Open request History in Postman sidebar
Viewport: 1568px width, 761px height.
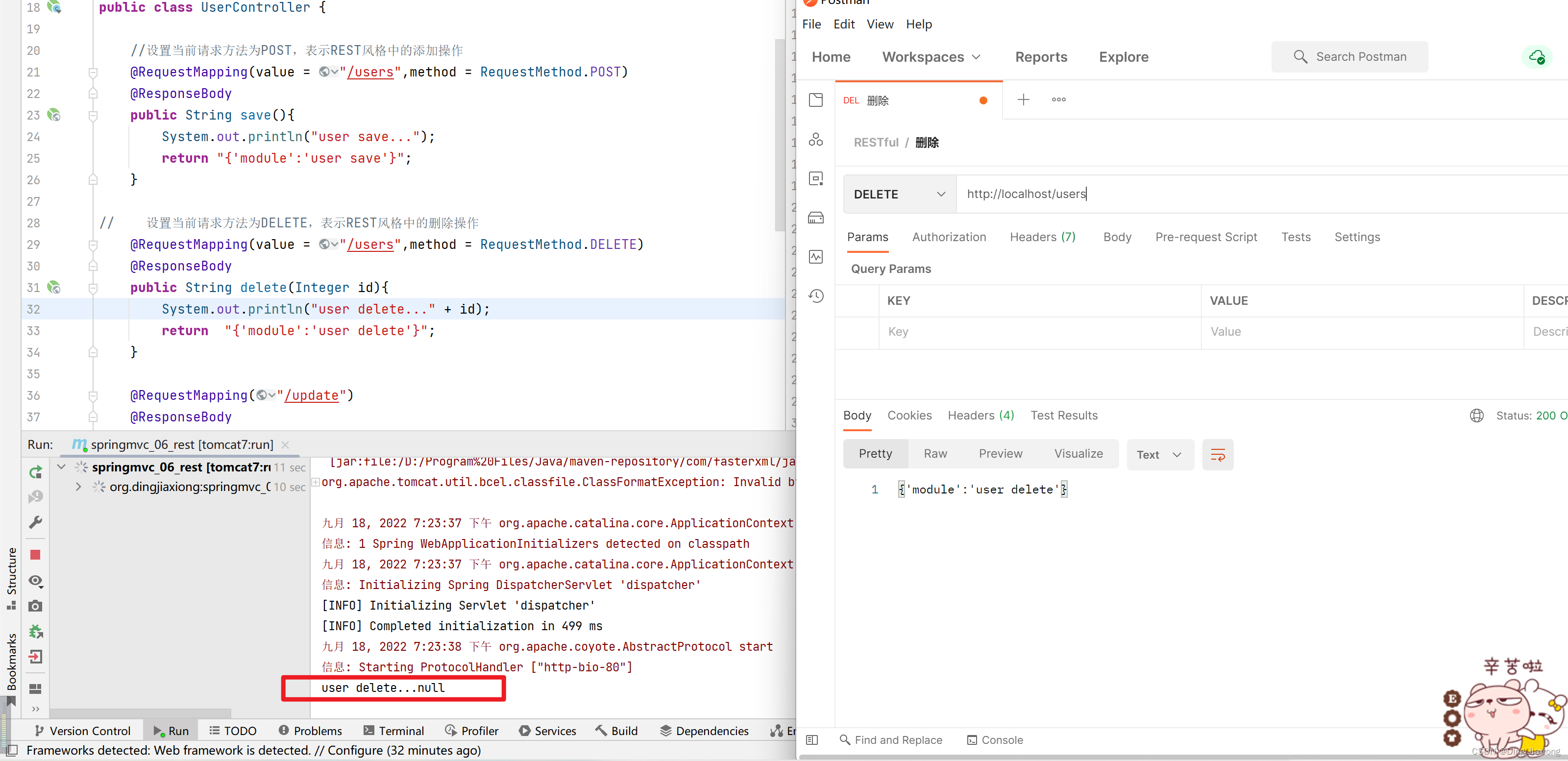click(816, 296)
